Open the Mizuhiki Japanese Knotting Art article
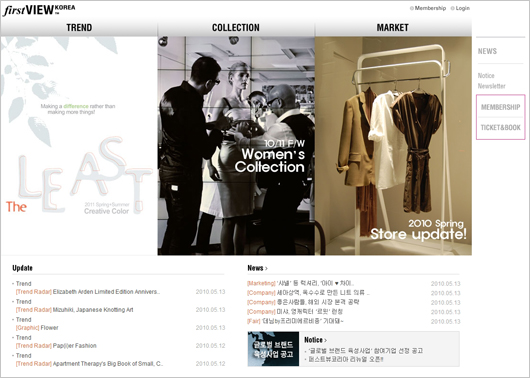The height and width of the screenshot is (378, 530). pos(93,310)
